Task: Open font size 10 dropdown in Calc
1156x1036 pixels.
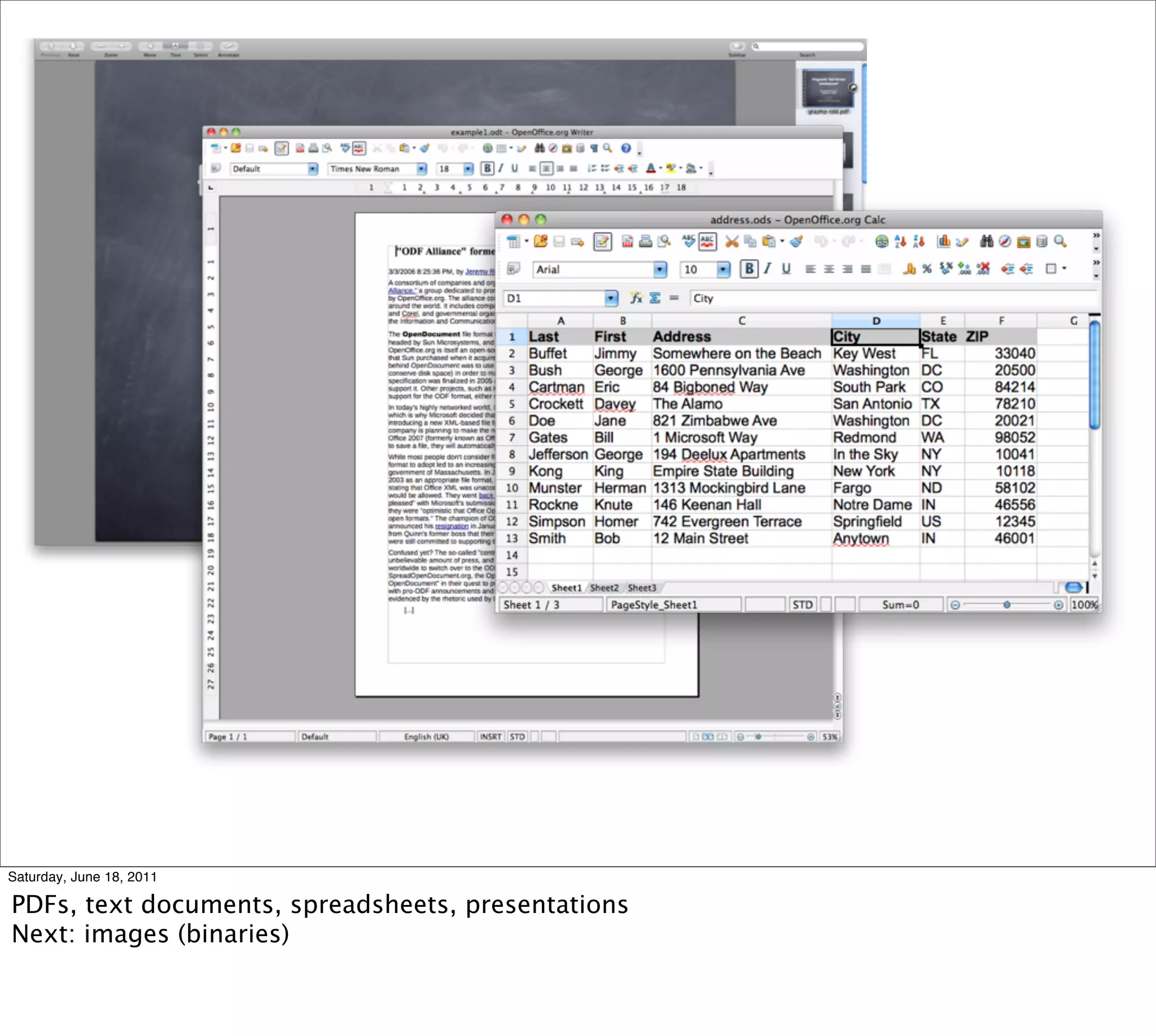Action: tap(722, 269)
